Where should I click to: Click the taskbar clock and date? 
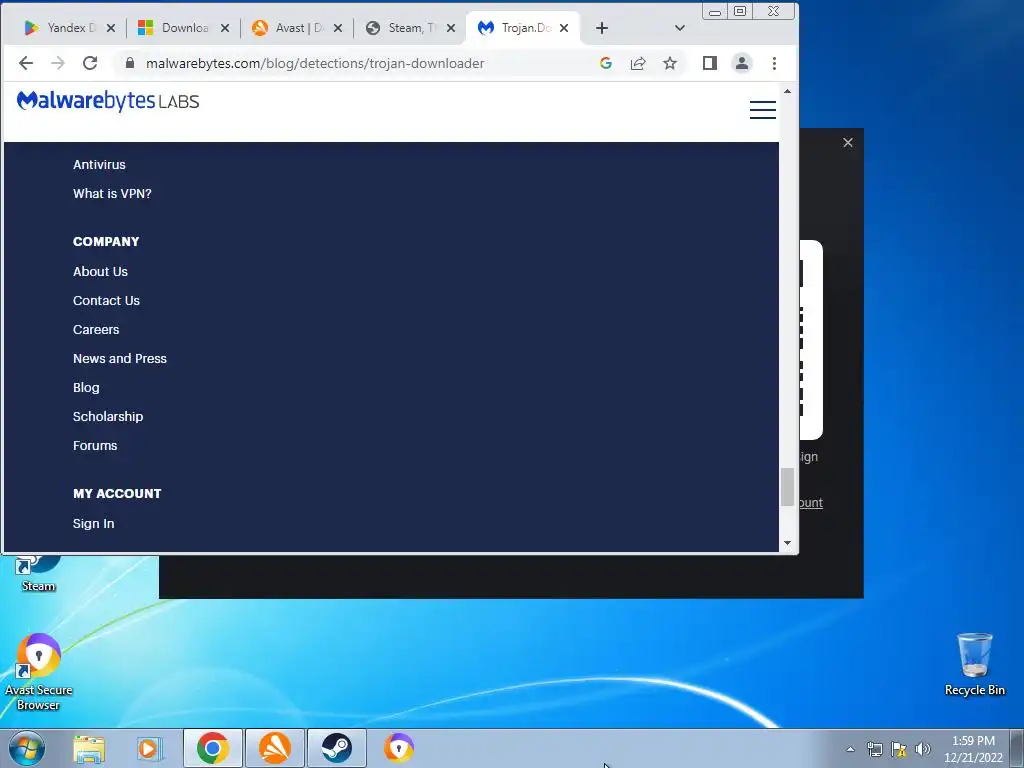coord(973,749)
